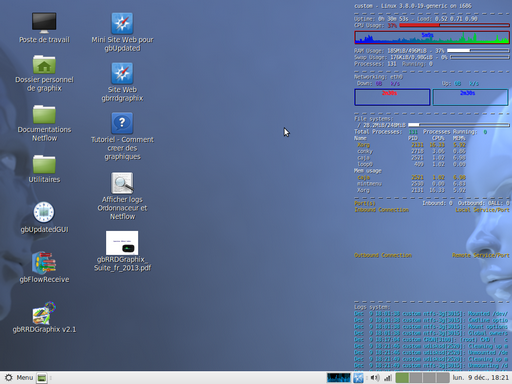Switch to the second workspace in the pager
The image size is (512, 384).
416,378
